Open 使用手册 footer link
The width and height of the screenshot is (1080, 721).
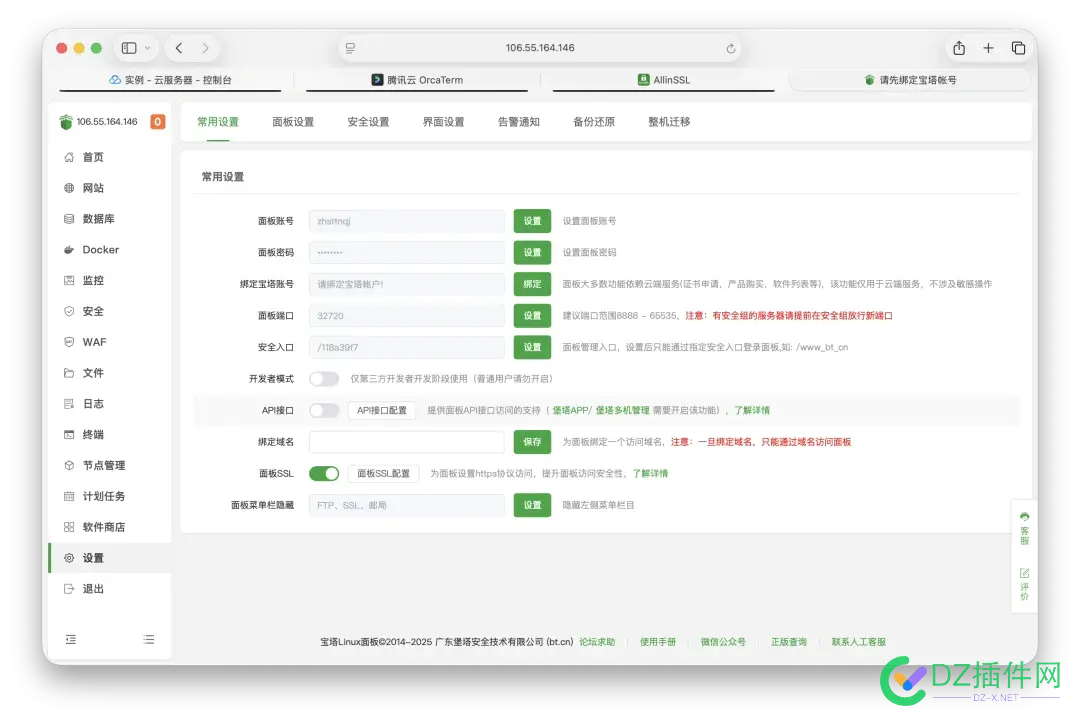[x=658, y=642]
